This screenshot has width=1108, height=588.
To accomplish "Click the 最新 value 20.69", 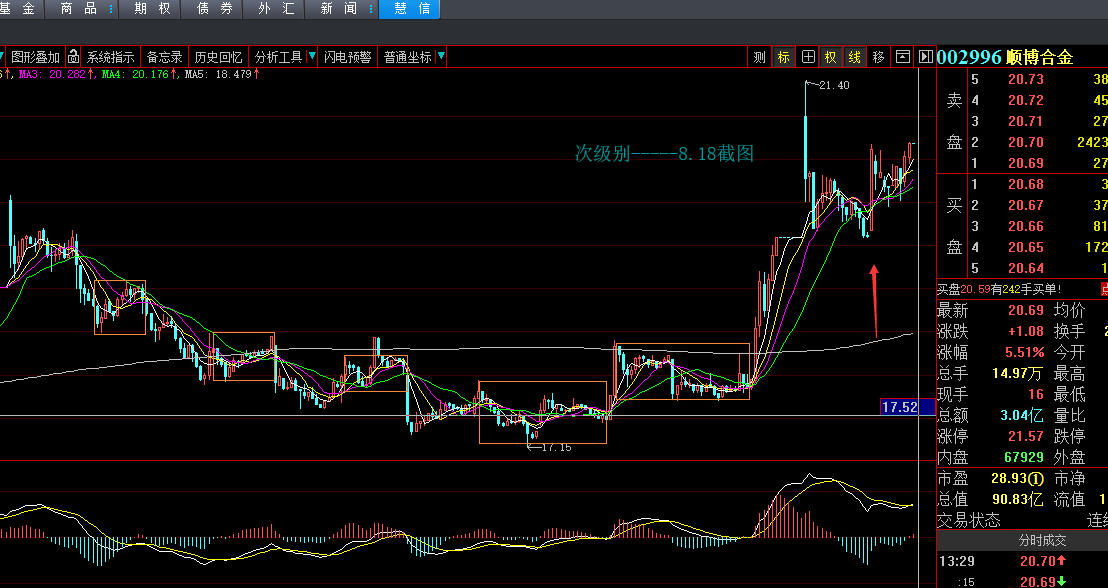I will tap(1025, 310).
